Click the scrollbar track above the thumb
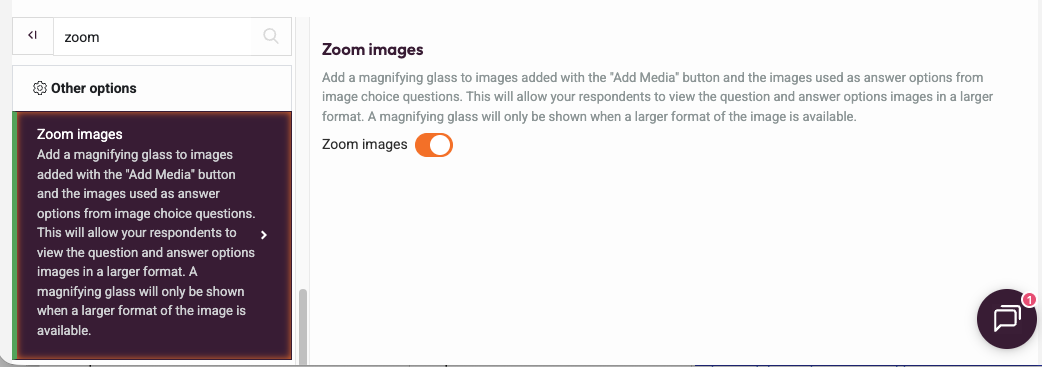Image resolution: width=1042 pixels, height=367 pixels. point(303,153)
